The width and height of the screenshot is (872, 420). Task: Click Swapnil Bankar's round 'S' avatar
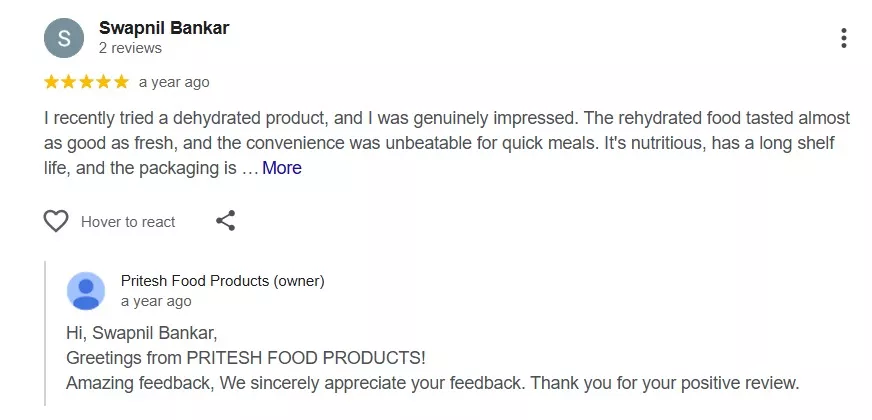pyautogui.click(x=65, y=38)
